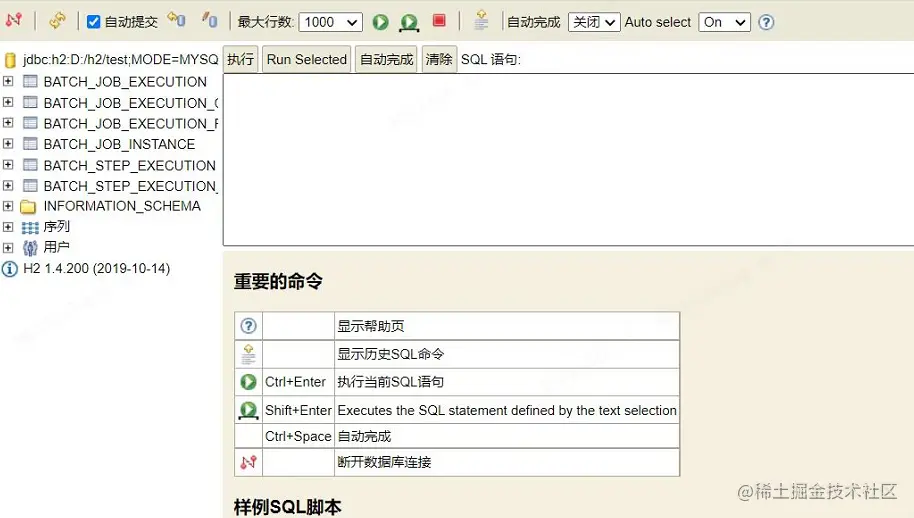Click the 自动完成 button above SQL editor
This screenshot has width=914, height=518.
click(x=386, y=59)
